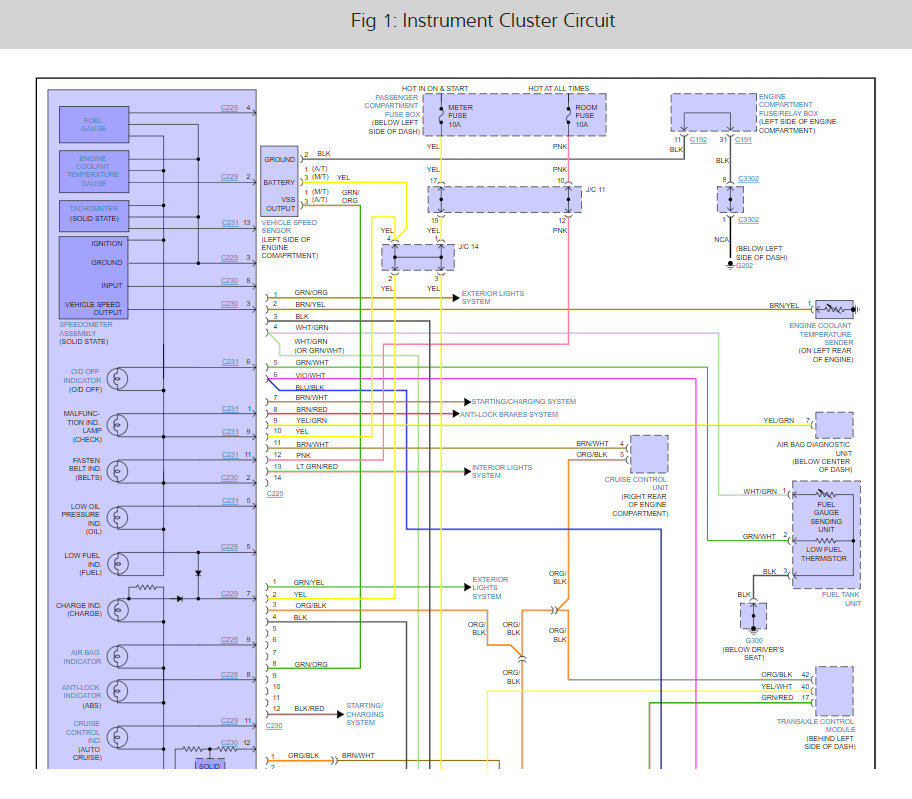Expand the Cruise Control Unit block
Viewport: 912px width, 799px height.
pyautogui.click(x=650, y=453)
